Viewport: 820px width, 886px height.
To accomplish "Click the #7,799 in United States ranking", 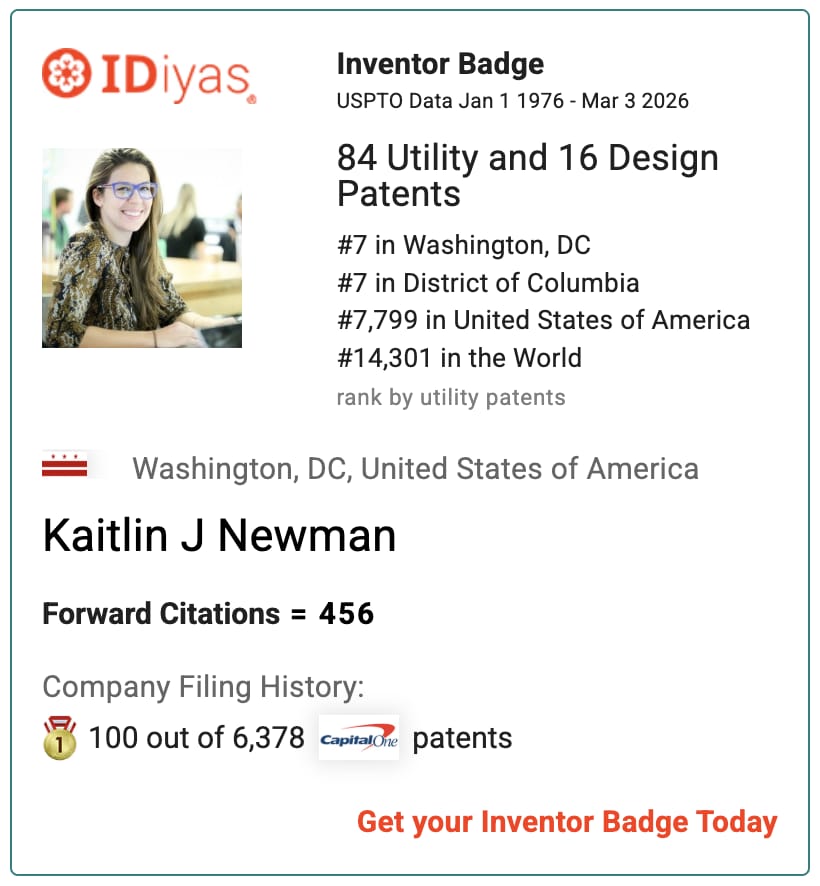I will click(x=543, y=320).
